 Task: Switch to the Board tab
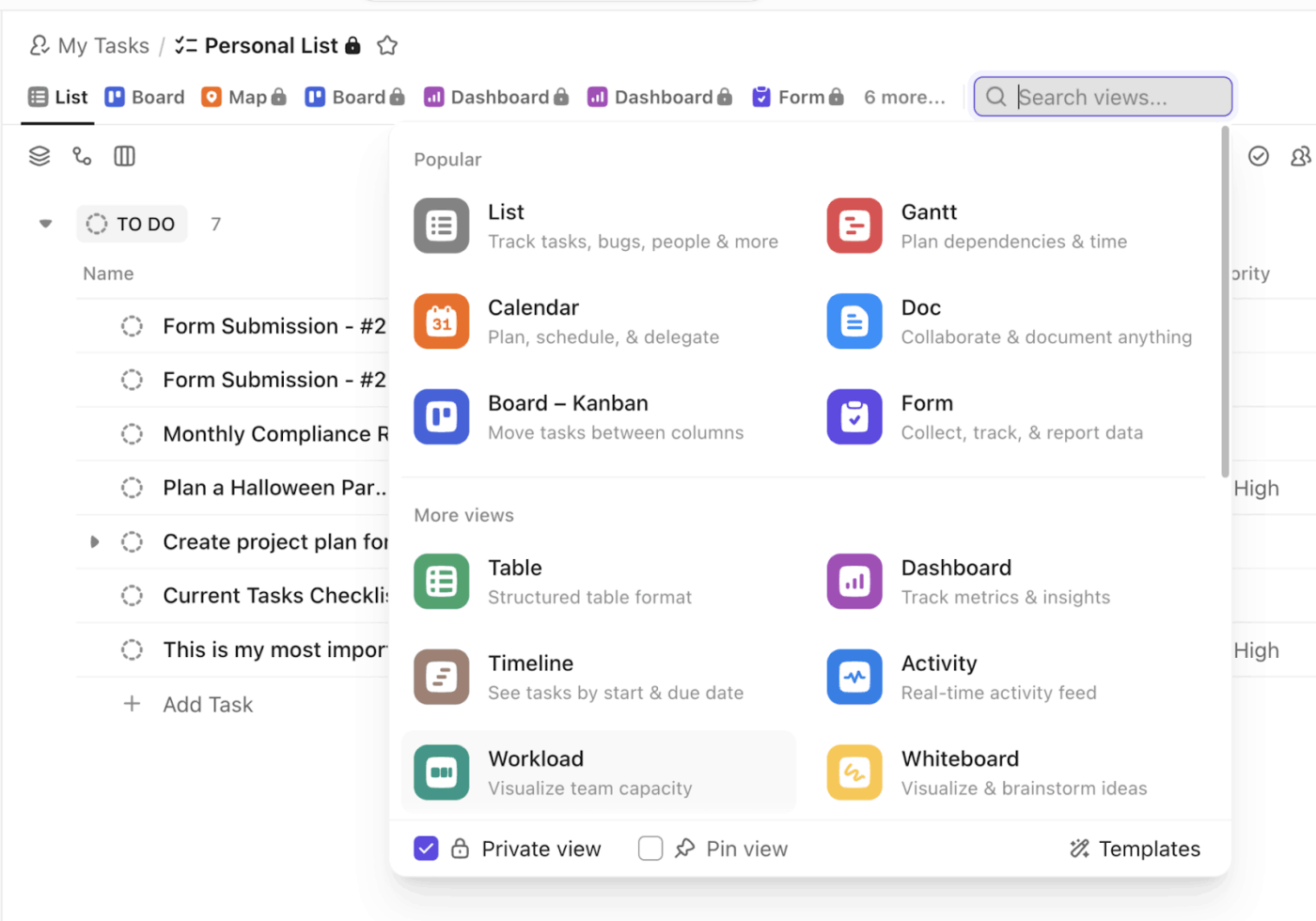coord(144,96)
